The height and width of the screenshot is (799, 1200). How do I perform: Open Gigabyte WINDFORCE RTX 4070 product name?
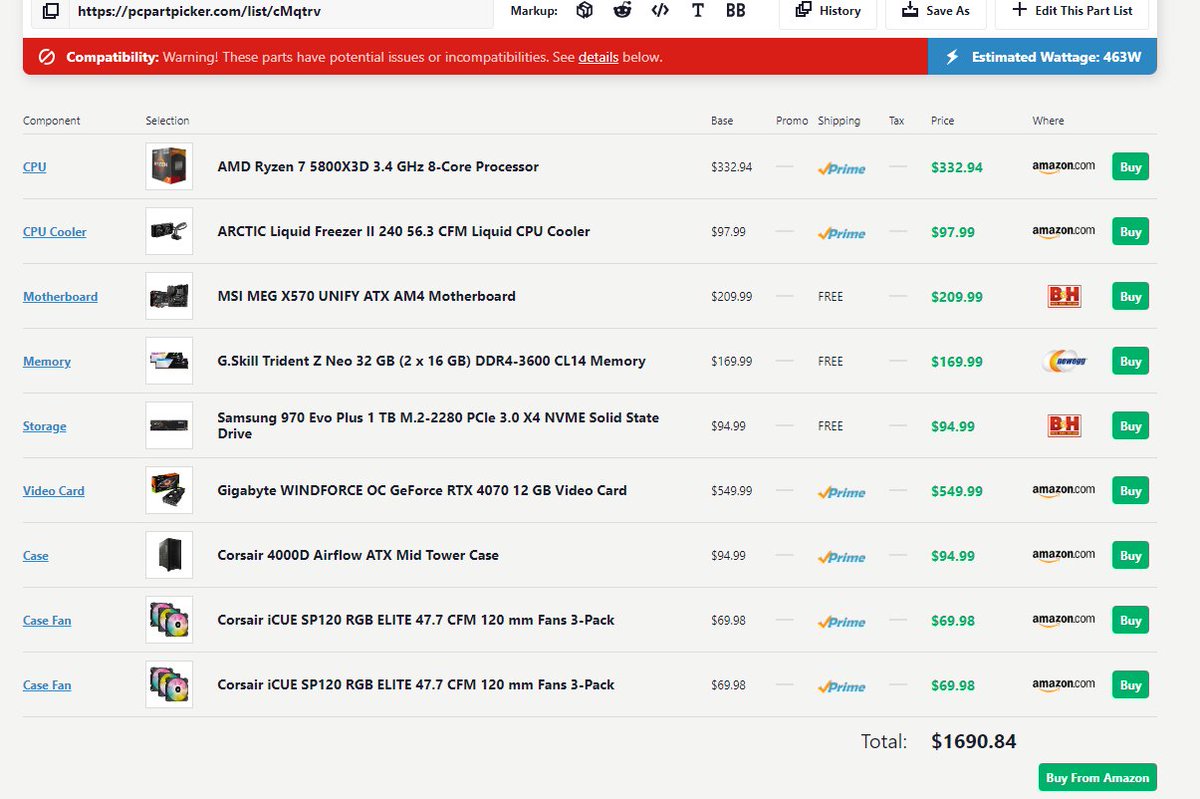coord(422,490)
